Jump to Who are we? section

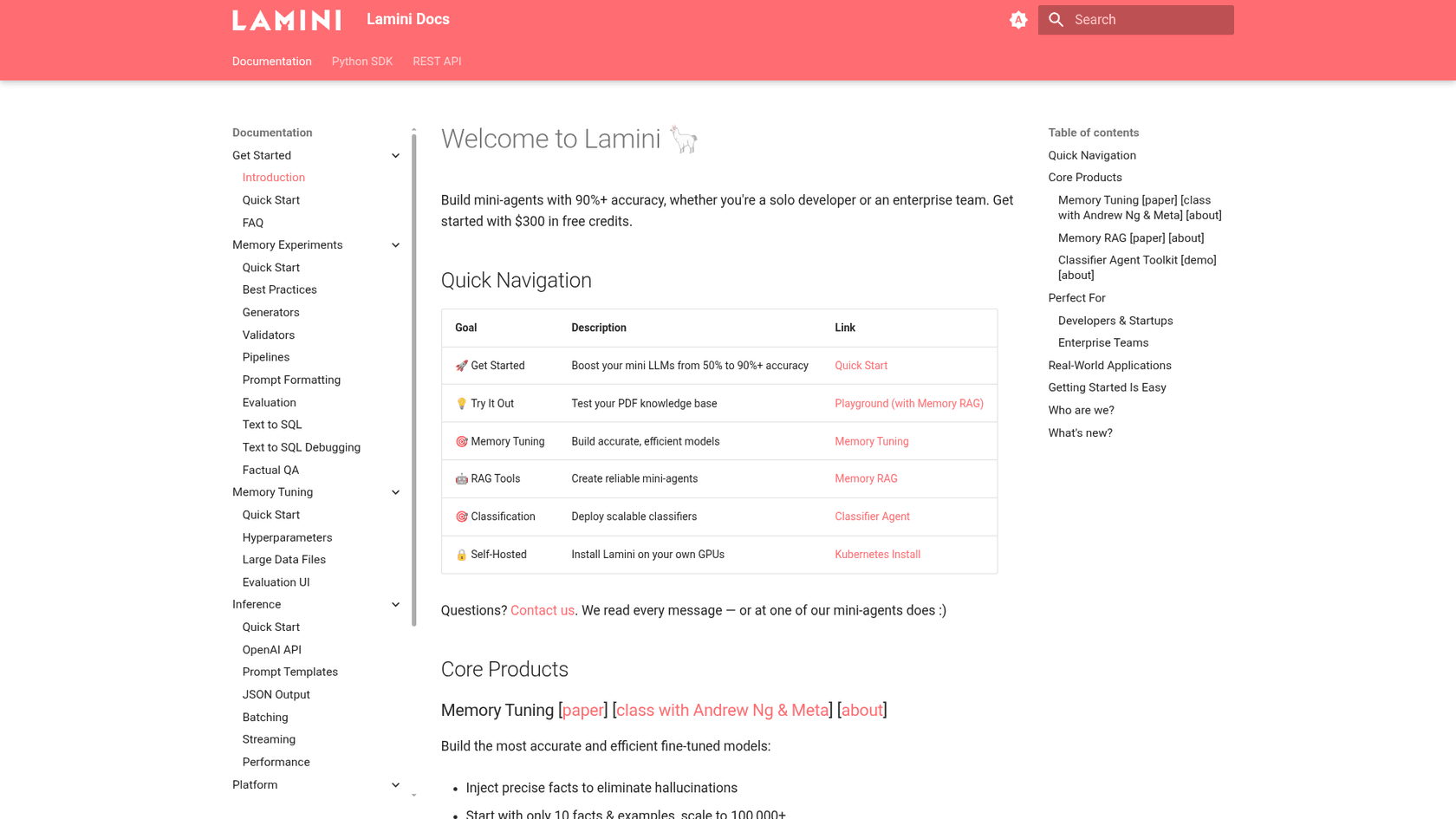tap(1081, 411)
